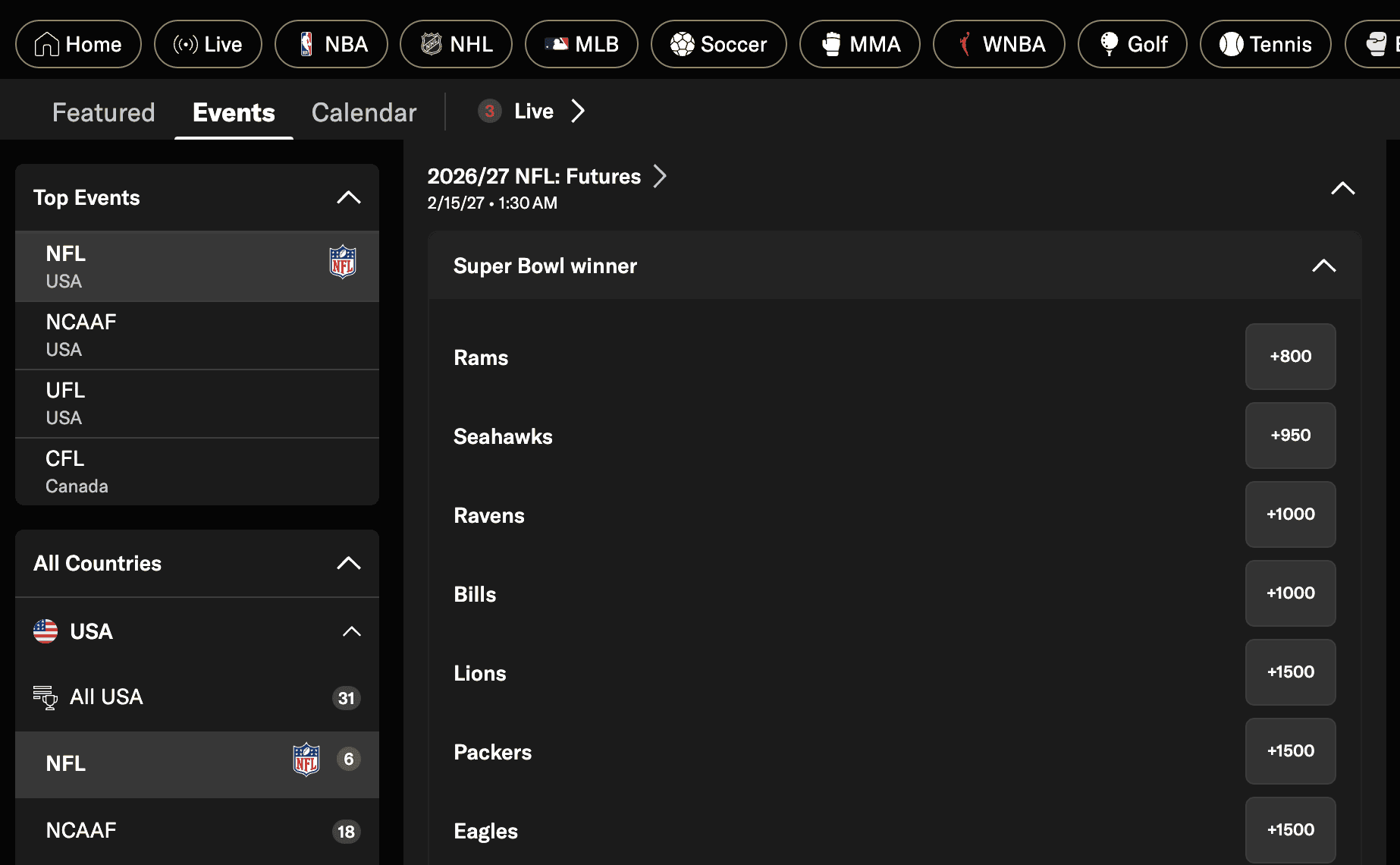Open the Live events link with arrow

532,112
